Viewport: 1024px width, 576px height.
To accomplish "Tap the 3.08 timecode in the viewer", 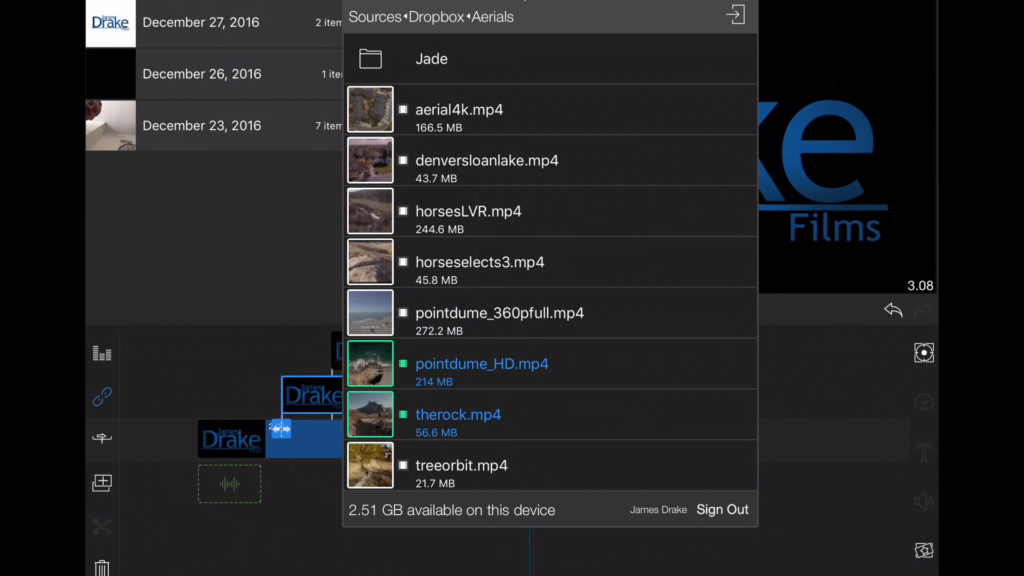I will (x=920, y=285).
